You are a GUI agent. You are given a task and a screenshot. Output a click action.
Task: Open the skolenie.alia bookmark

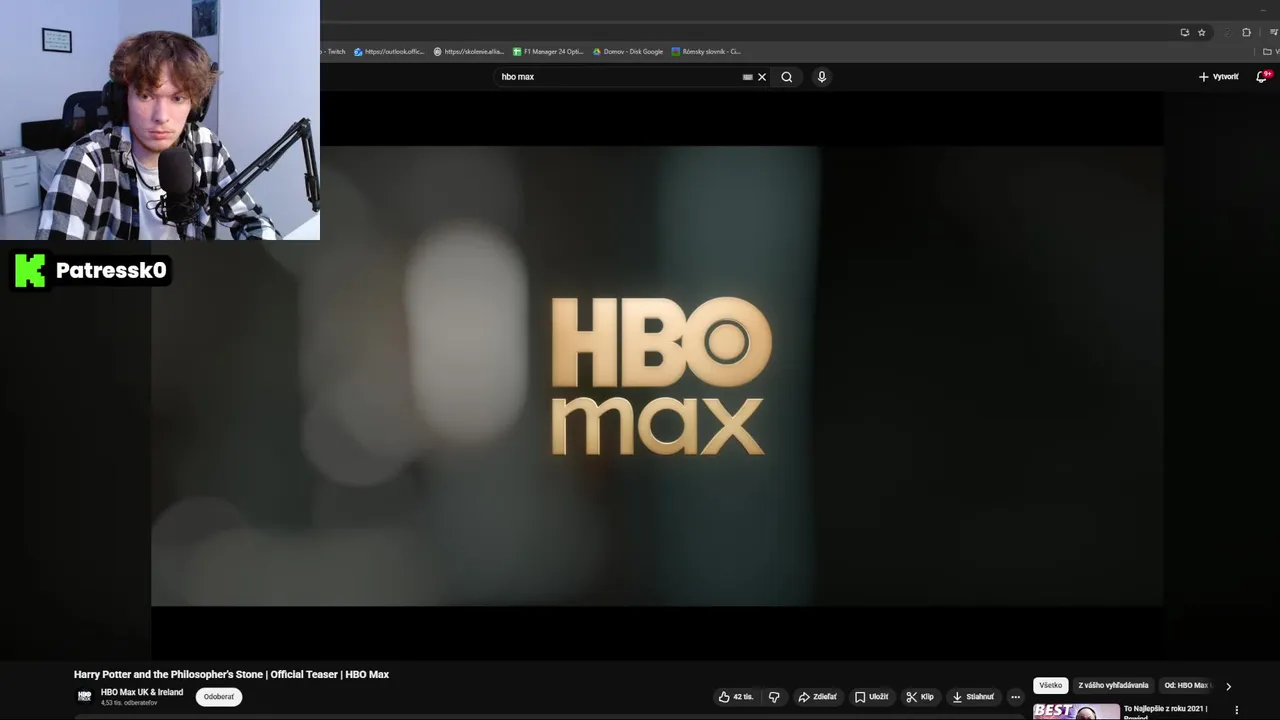coord(469,52)
